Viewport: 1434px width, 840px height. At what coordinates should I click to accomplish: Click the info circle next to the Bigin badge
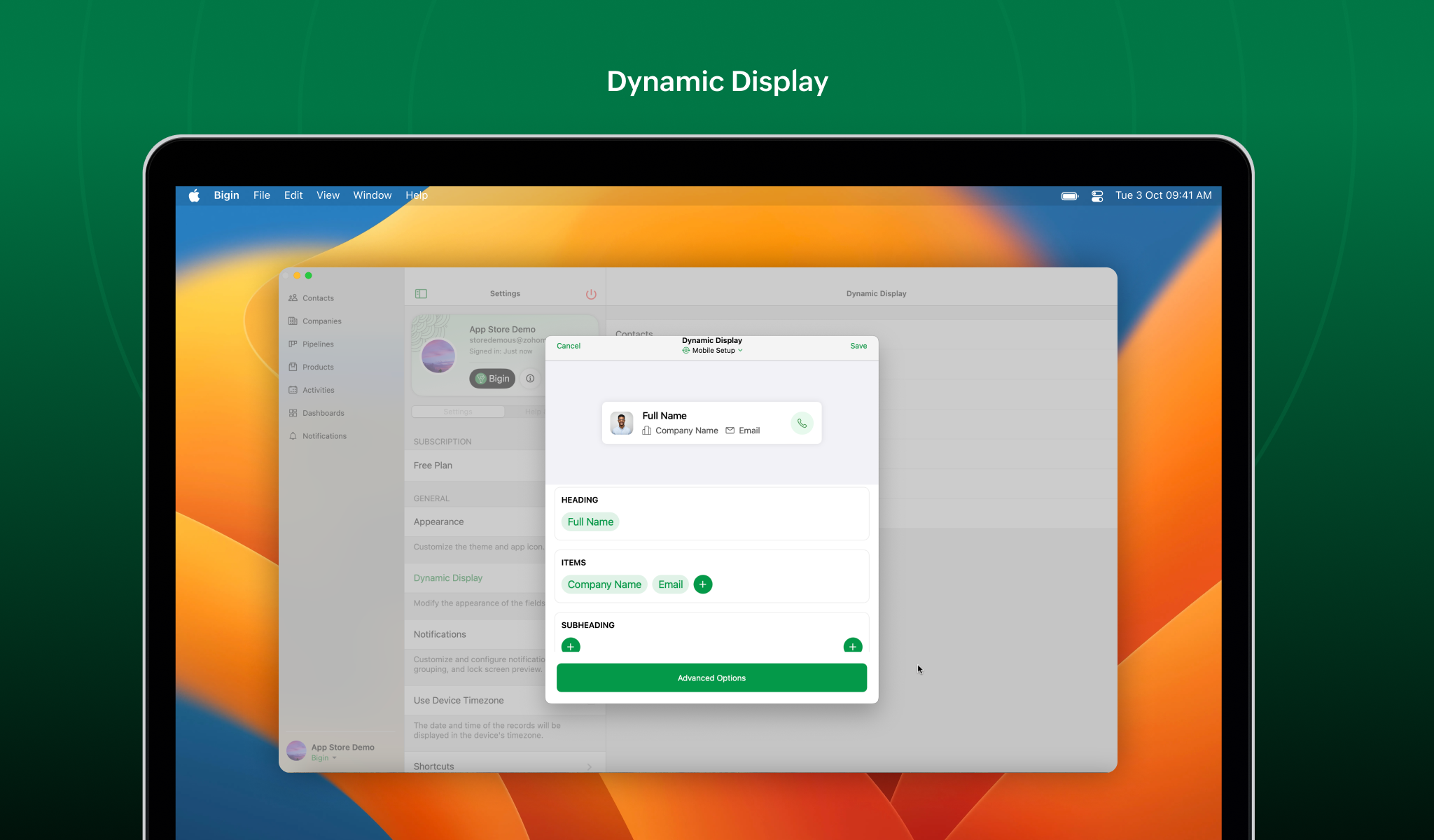point(530,379)
